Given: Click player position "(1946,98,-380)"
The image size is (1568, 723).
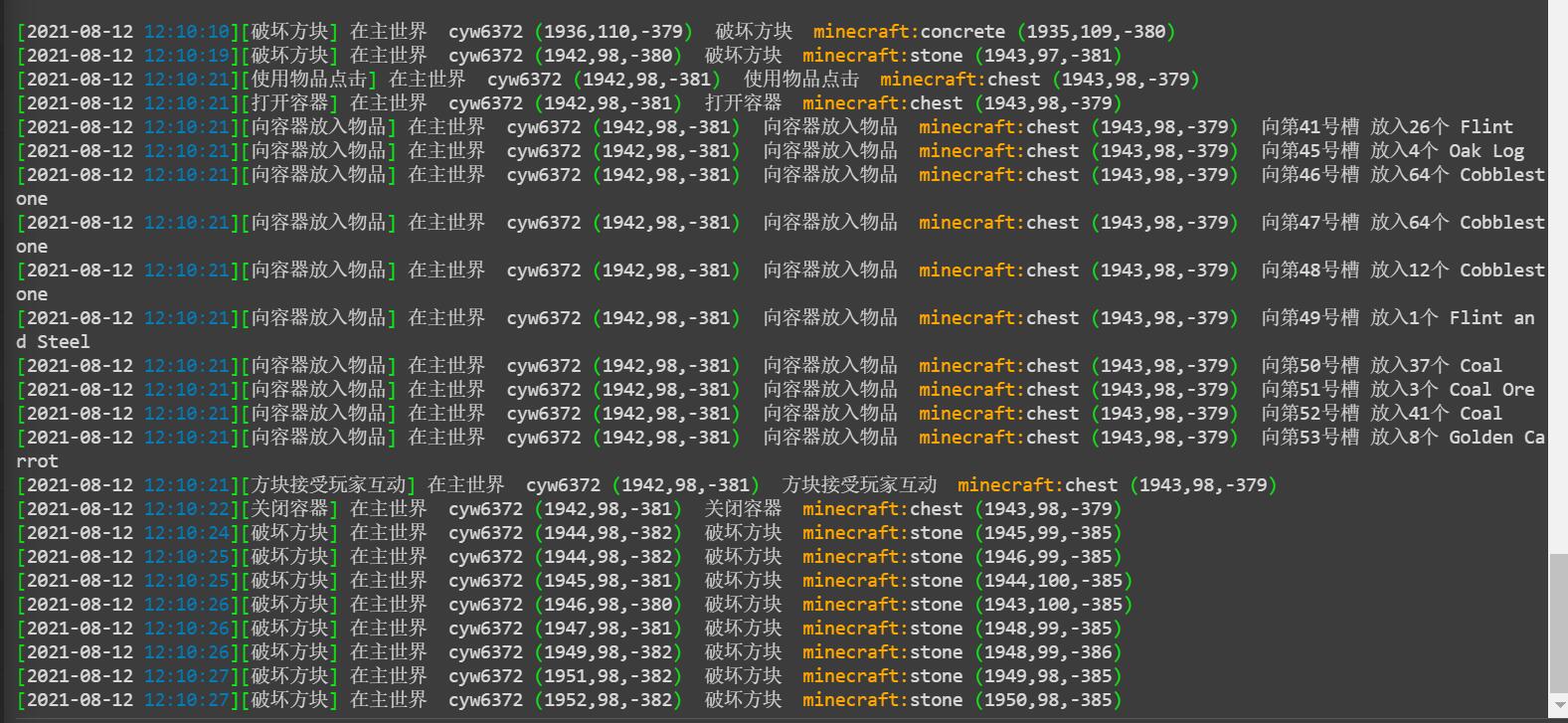Looking at the screenshot, I should point(609,605).
